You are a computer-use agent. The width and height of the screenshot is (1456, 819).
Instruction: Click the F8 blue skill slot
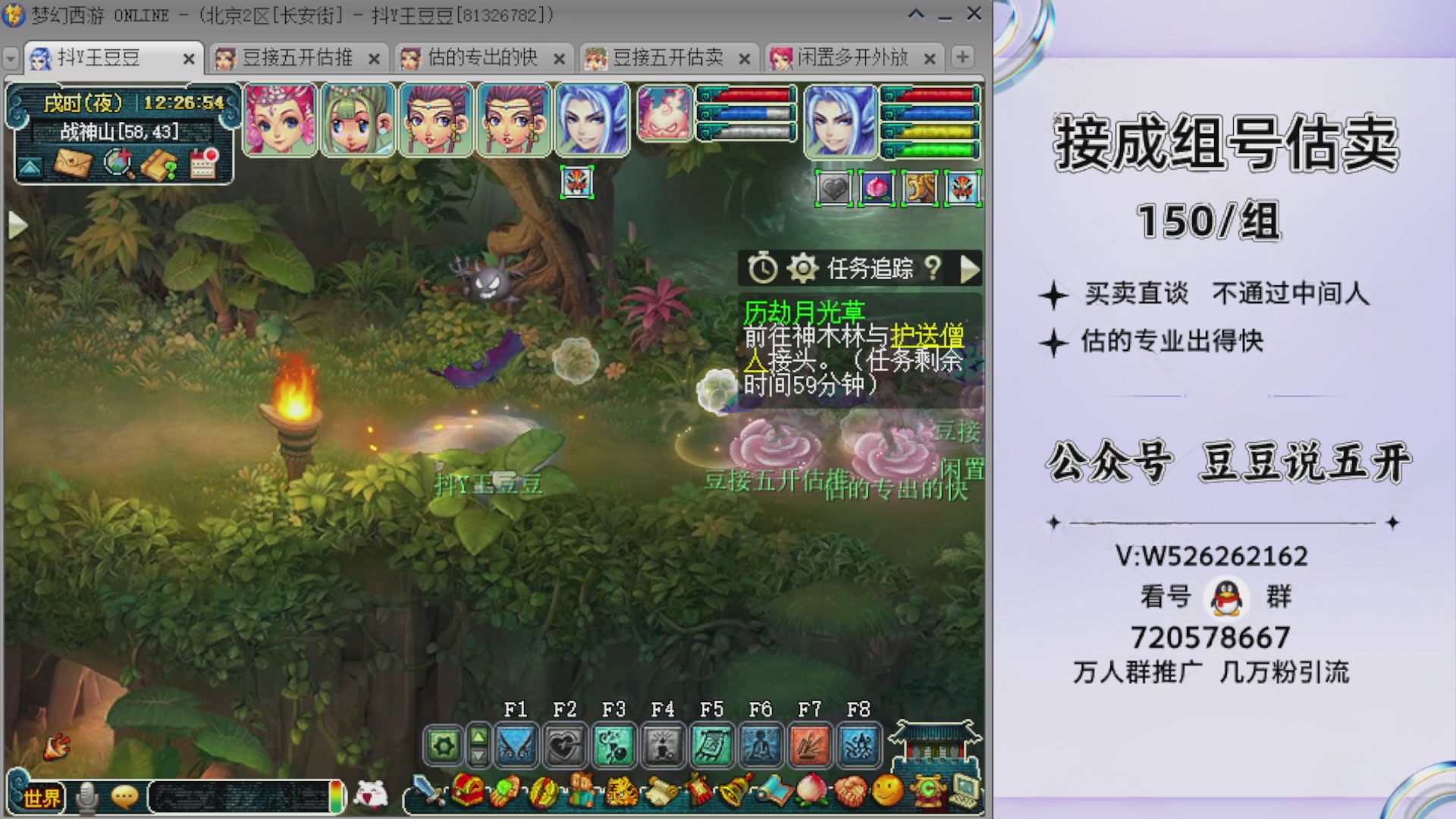pos(858,746)
